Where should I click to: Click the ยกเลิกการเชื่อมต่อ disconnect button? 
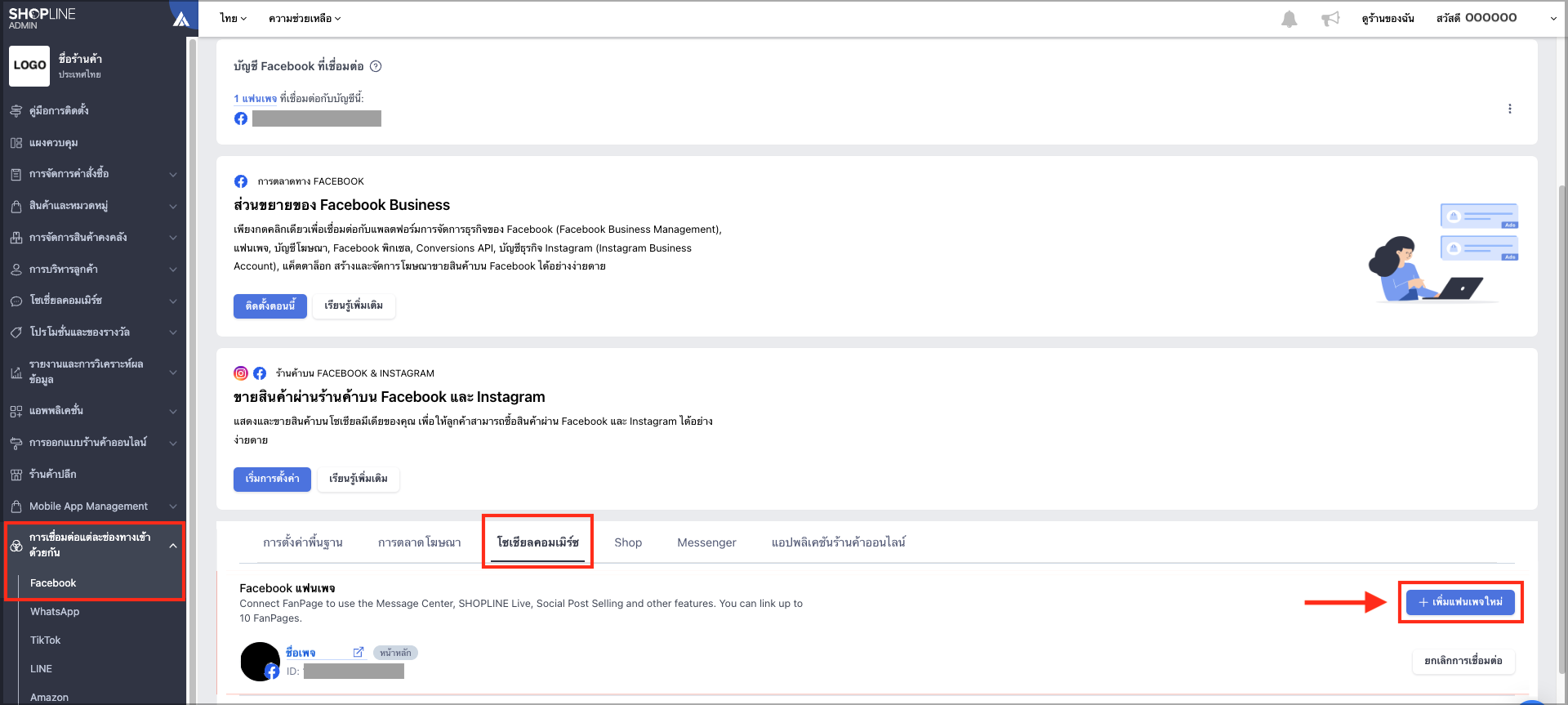1463,661
